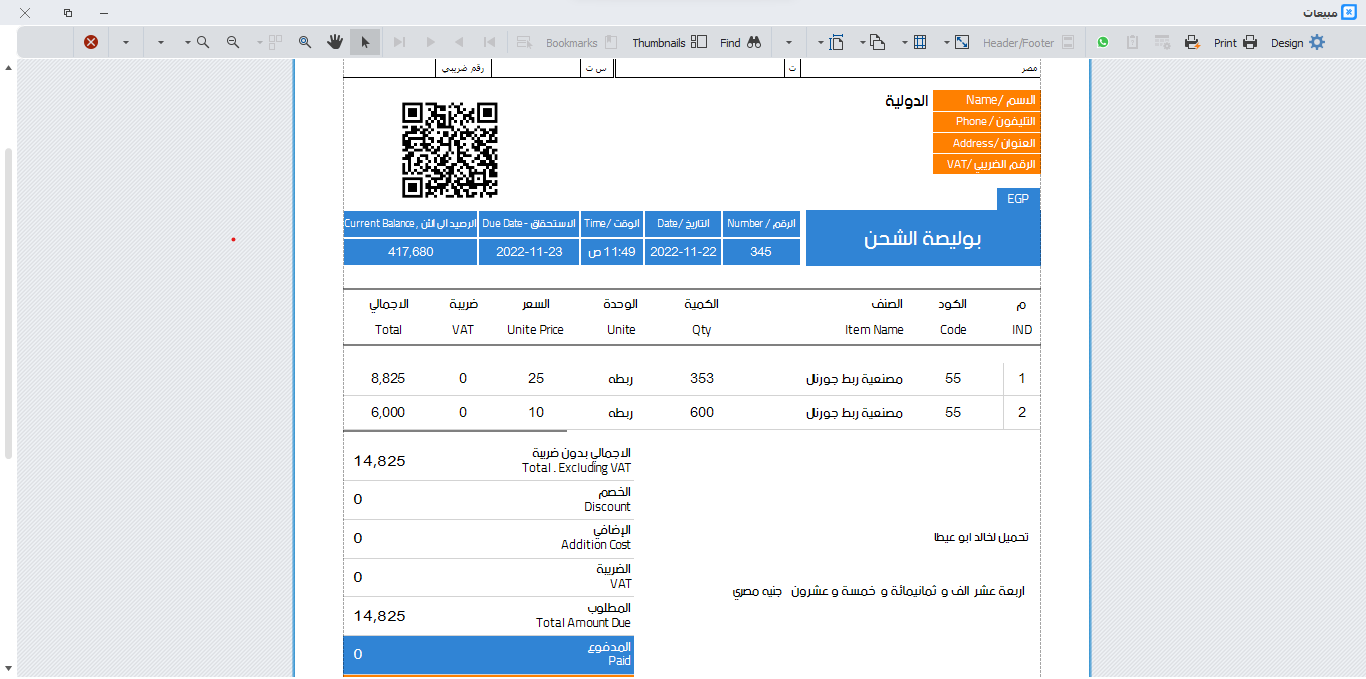Expand the page orientation dropdown

(862, 43)
